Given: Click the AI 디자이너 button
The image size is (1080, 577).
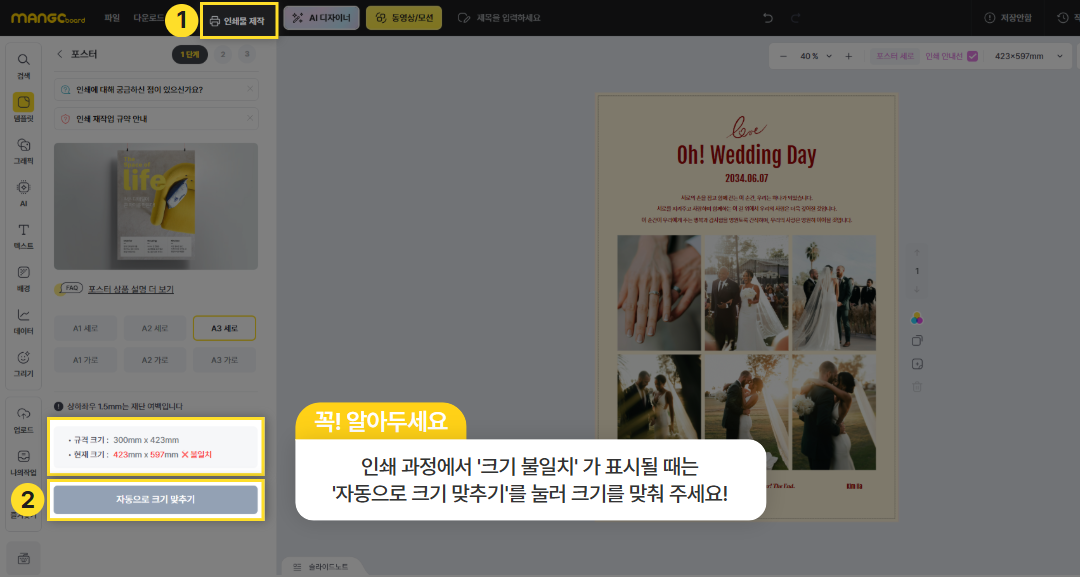Looking at the screenshot, I should 322,18.
